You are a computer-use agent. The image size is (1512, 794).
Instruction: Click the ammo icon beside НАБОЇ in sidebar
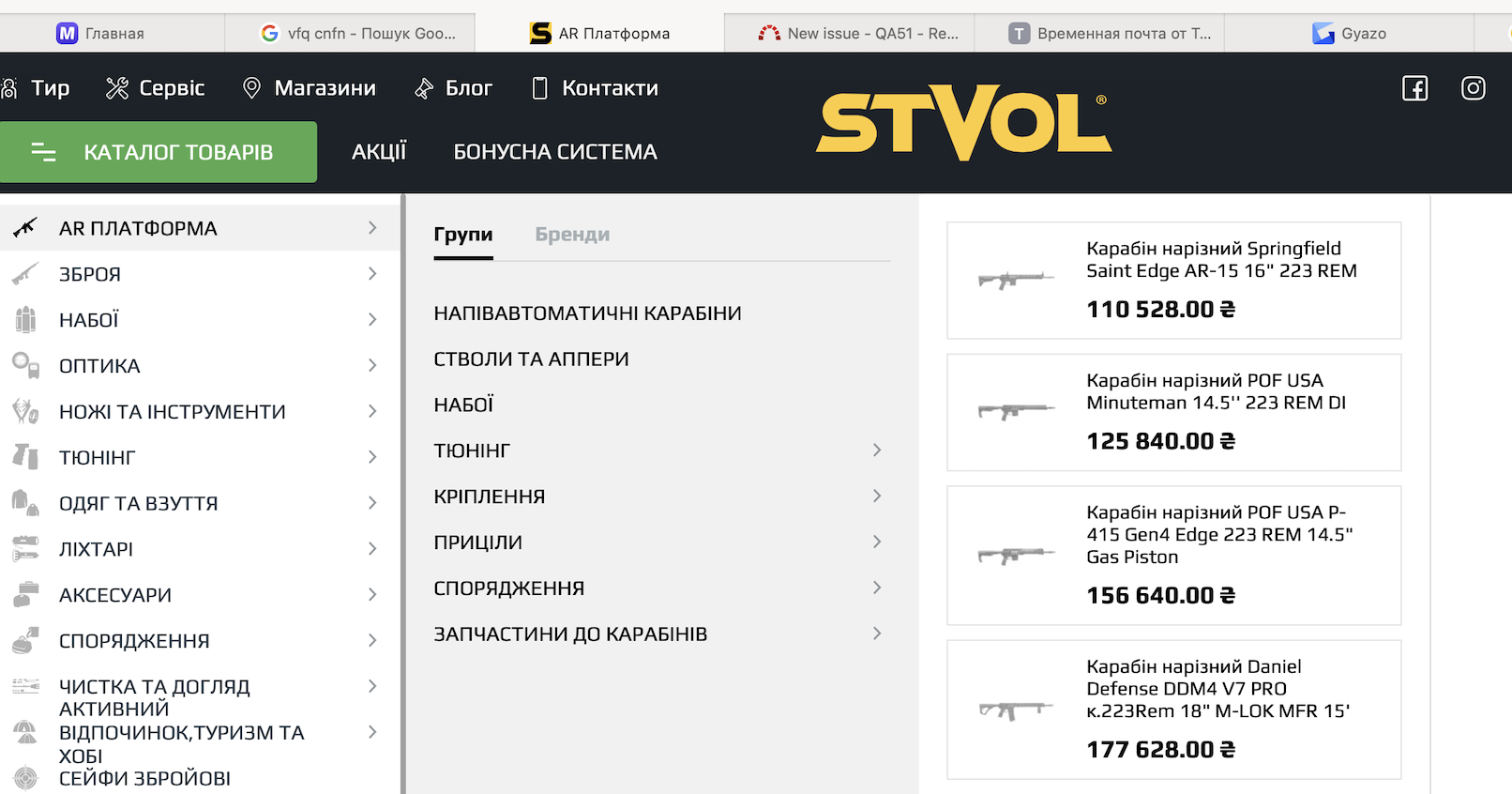pyautogui.click(x=25, y=319)
